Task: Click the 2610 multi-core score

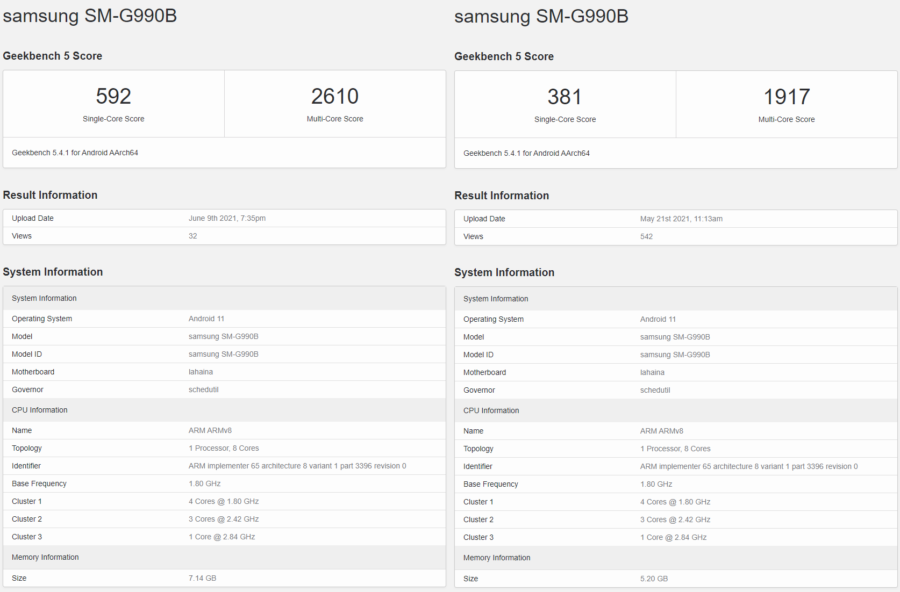Action: [335, 96]
